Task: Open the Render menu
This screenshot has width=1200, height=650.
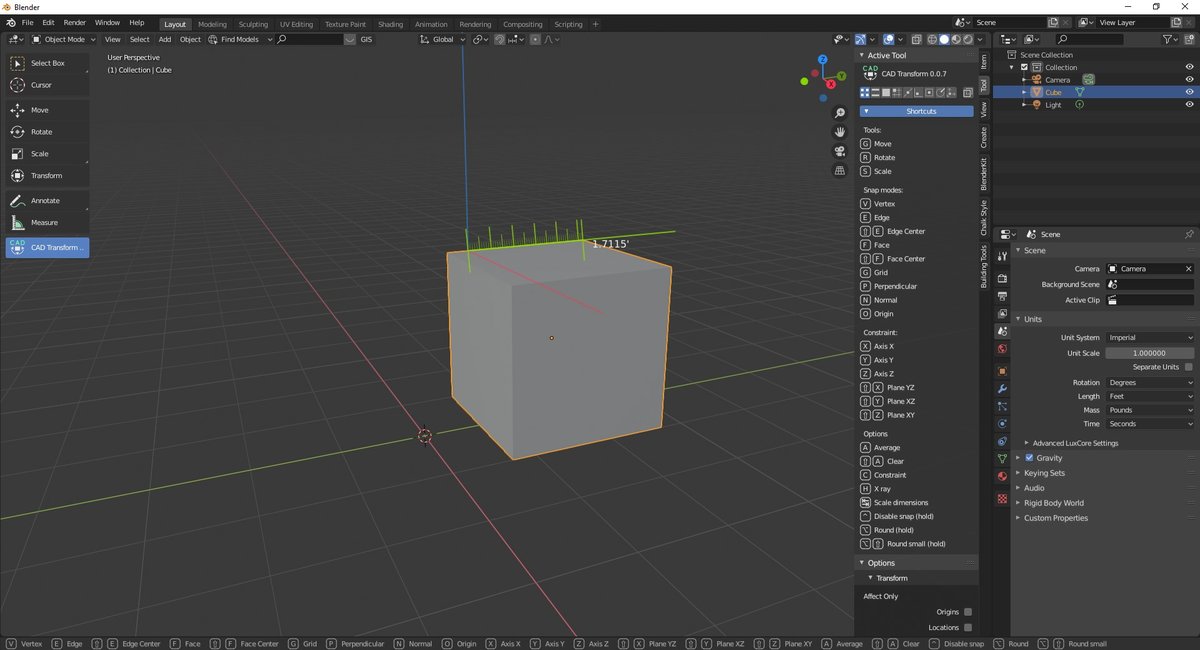Action: click(75, 22)
